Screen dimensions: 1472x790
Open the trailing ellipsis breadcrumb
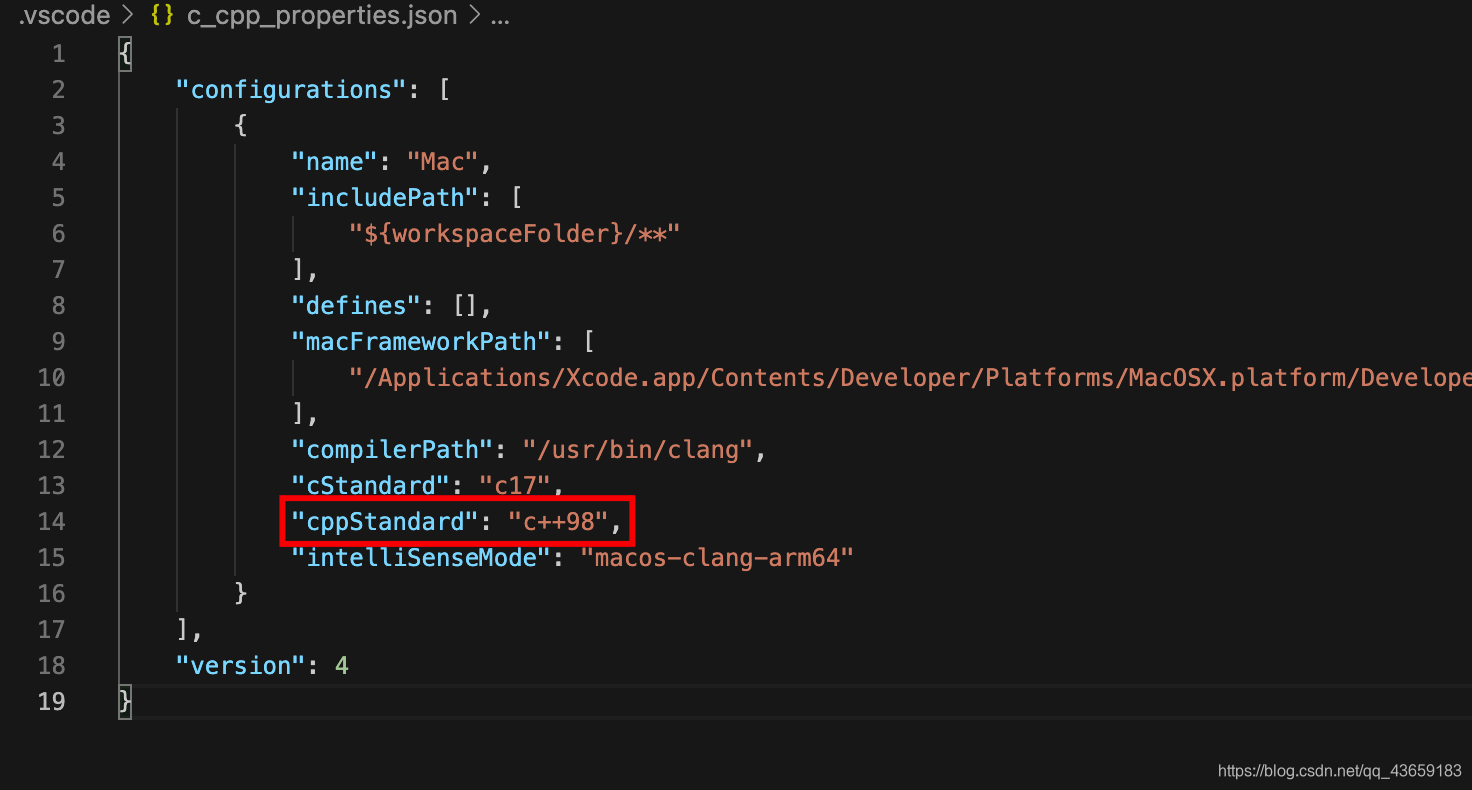[500, 16]
